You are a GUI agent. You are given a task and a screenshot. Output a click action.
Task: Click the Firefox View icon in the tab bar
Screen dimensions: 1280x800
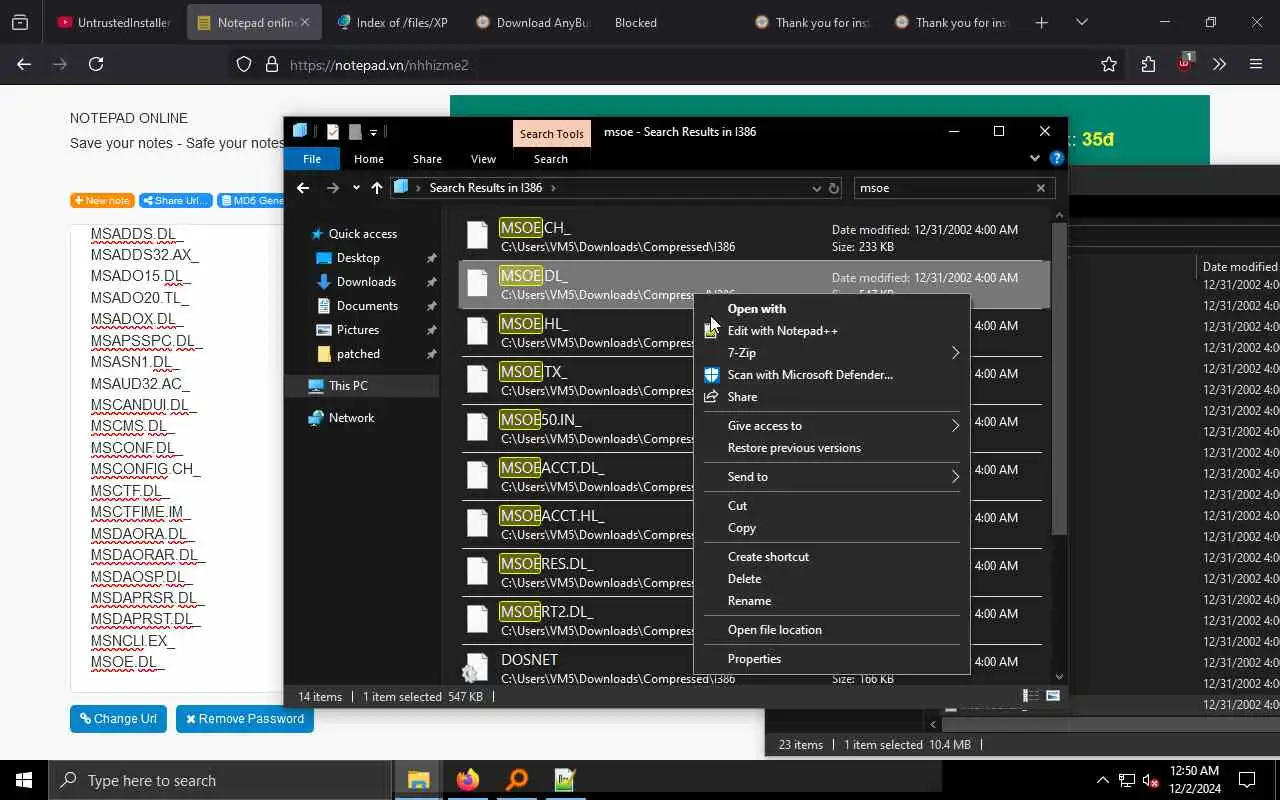[20, 22]
